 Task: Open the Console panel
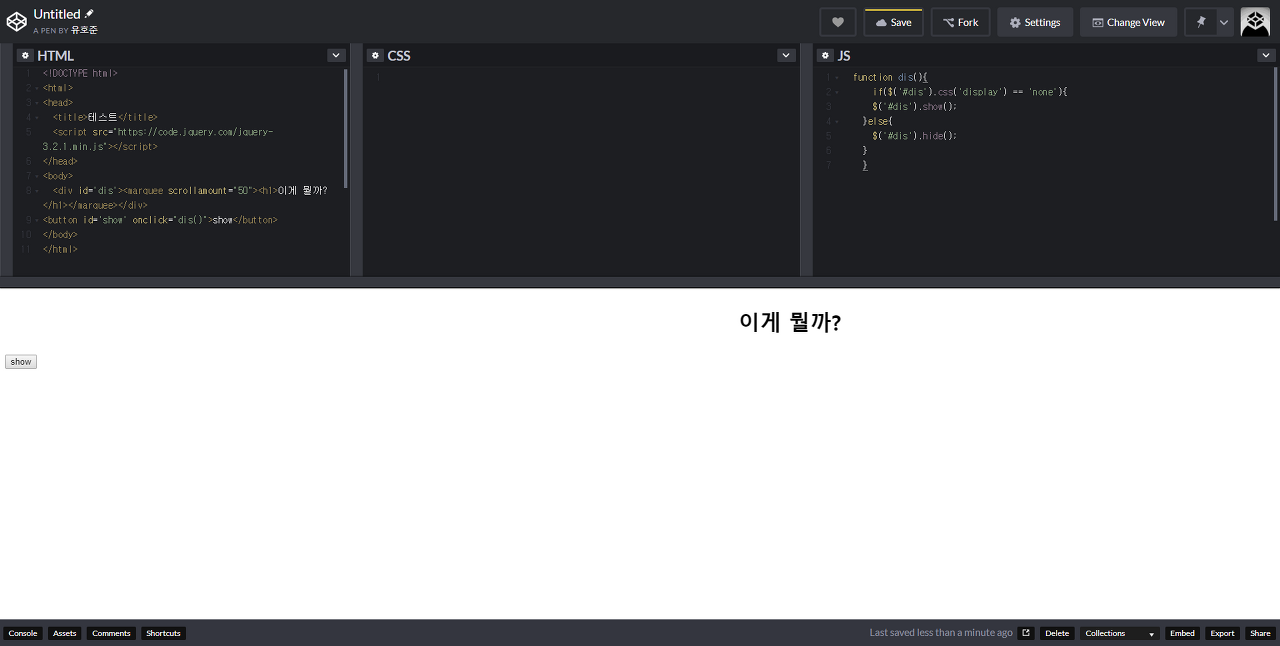[23, 633]
